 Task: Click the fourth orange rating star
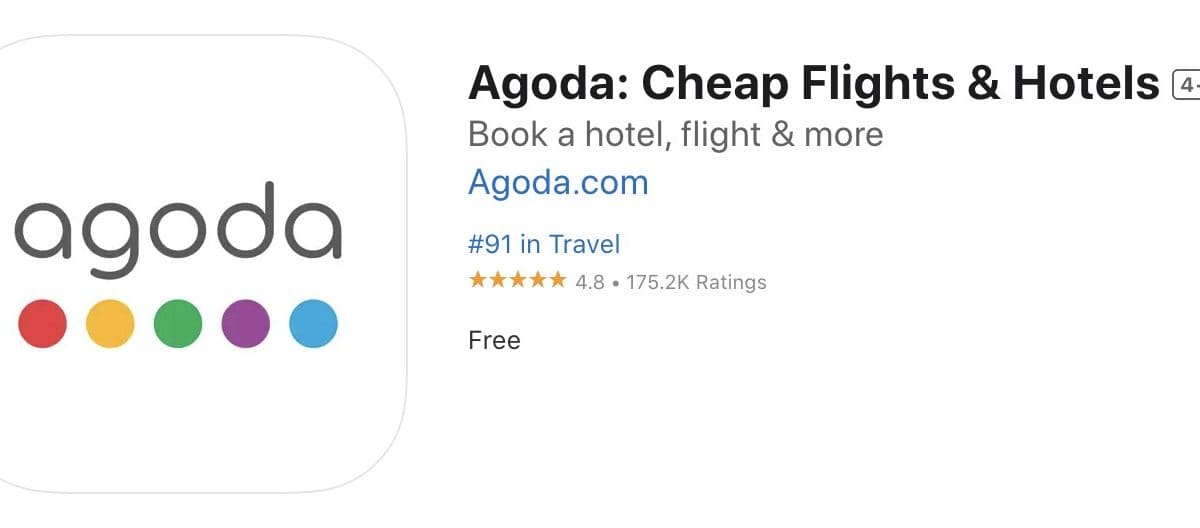tap(537, 281)
